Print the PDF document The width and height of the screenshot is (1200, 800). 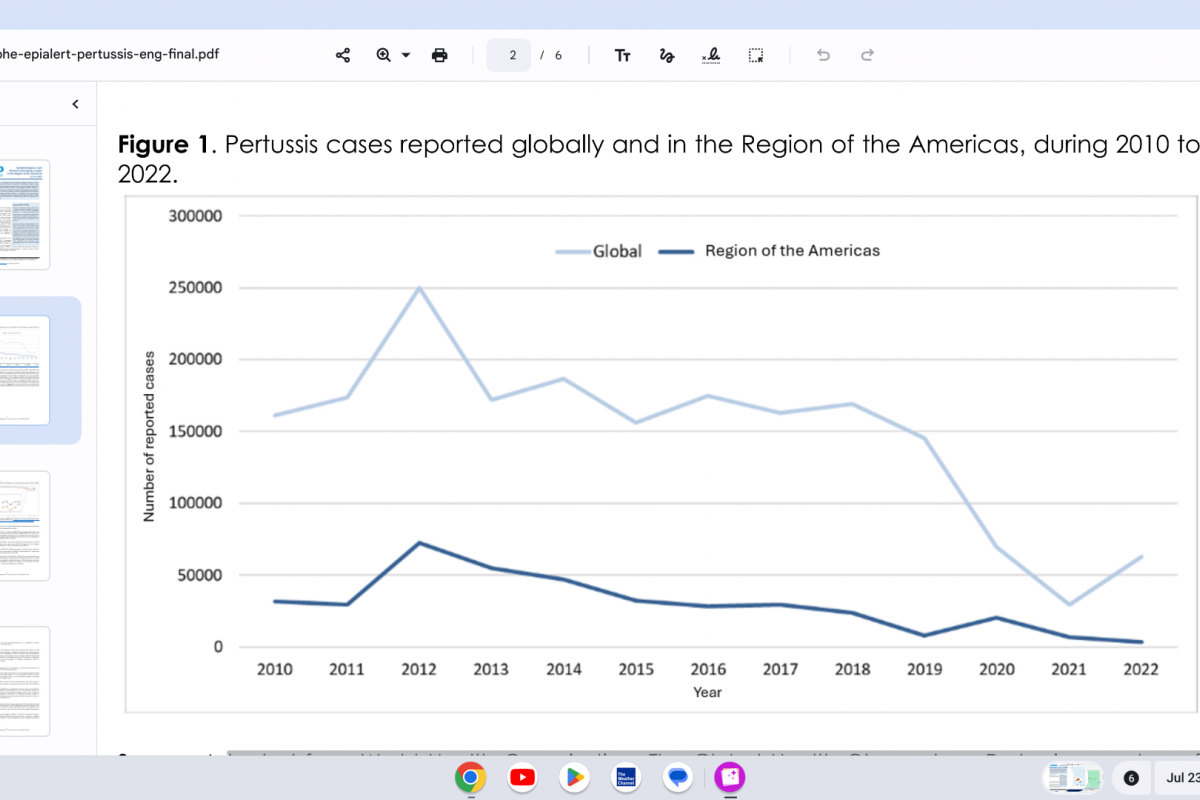pyautogui.click(x=439, y=55)
